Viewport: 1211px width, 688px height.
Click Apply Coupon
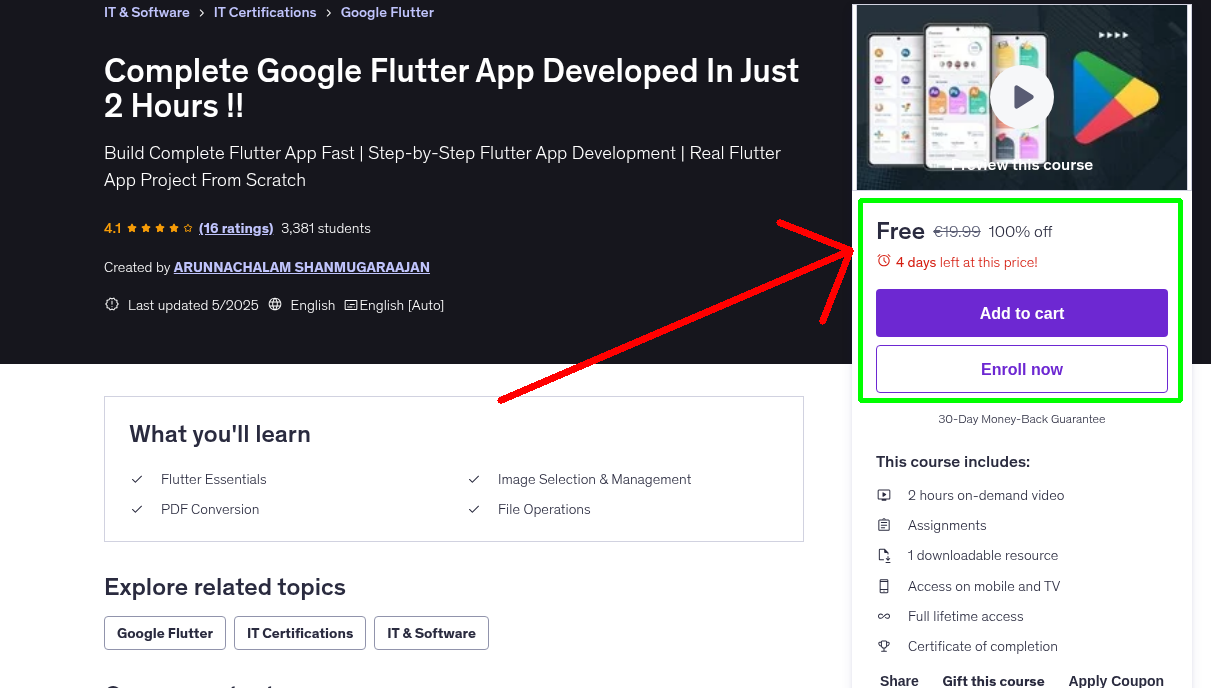pyautogui.click(x=1116, y=680)
